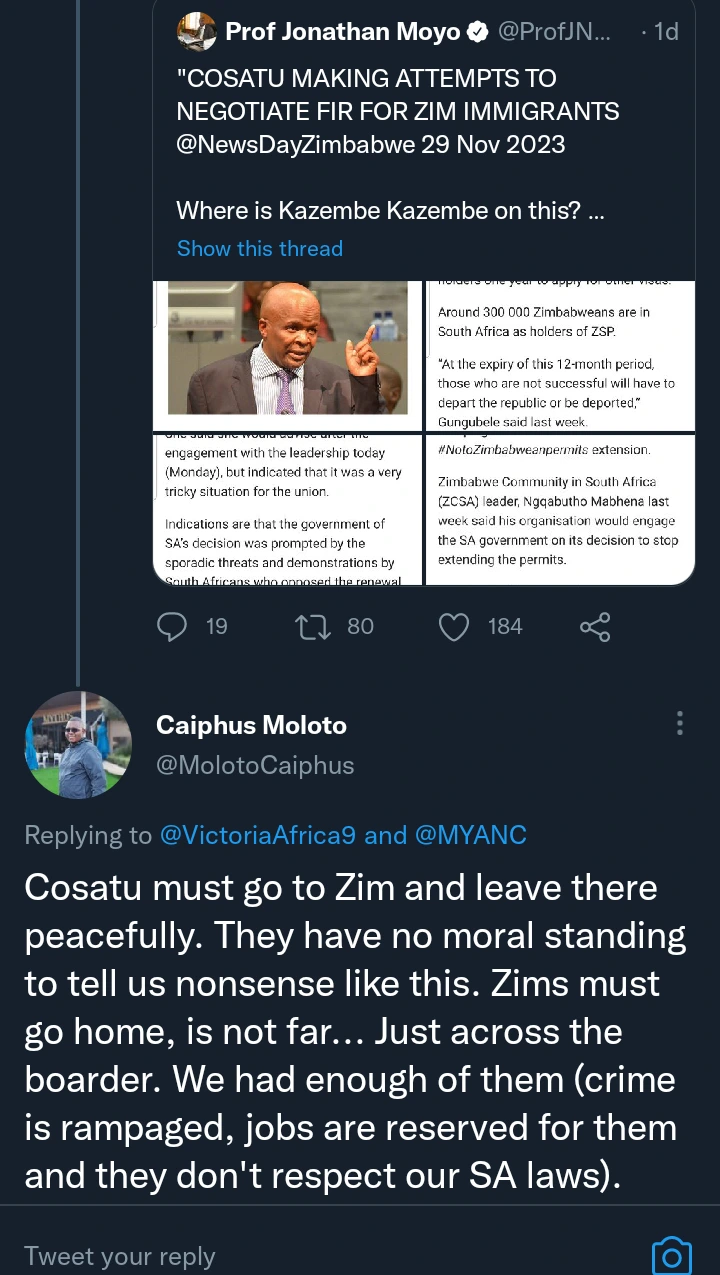Open the @MolotoCaiphus handle
Image resolution: width=720 pixels, height=1275 pixels.
coord(255,765)
